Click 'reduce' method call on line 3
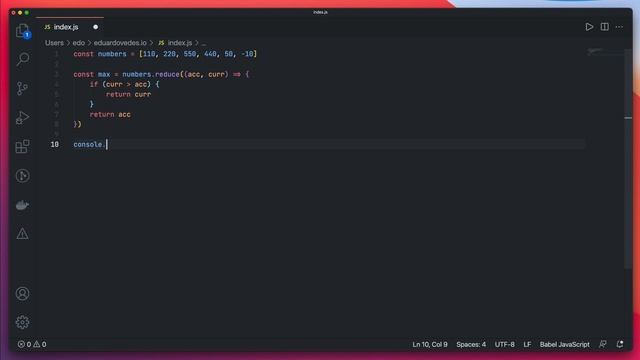This screenshot has width=640, height=360. 167,74
